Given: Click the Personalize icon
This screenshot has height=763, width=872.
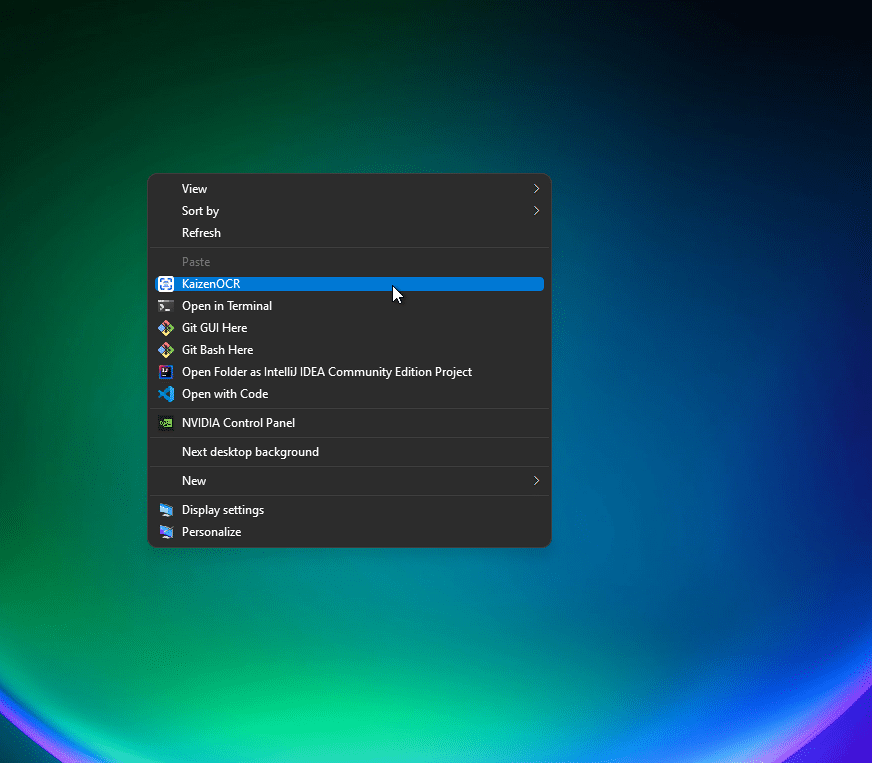Looking at the screenshot, I should [166, 532].
